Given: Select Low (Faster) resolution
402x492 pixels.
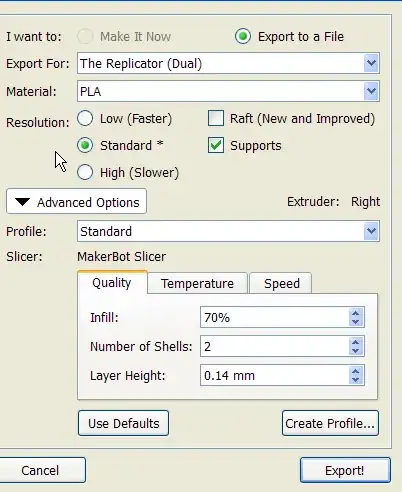Looking at the screenshot, I should click(x=85, y=118).
